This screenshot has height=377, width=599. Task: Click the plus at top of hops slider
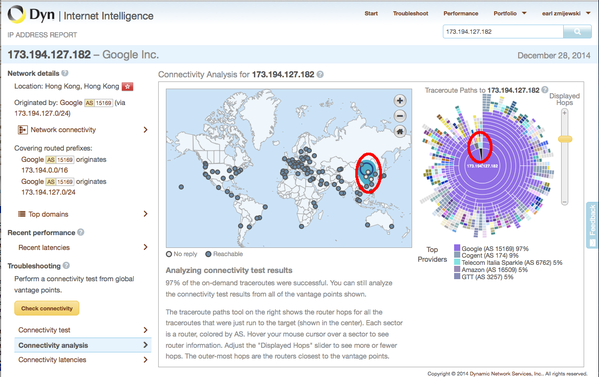tap(565, 113)
